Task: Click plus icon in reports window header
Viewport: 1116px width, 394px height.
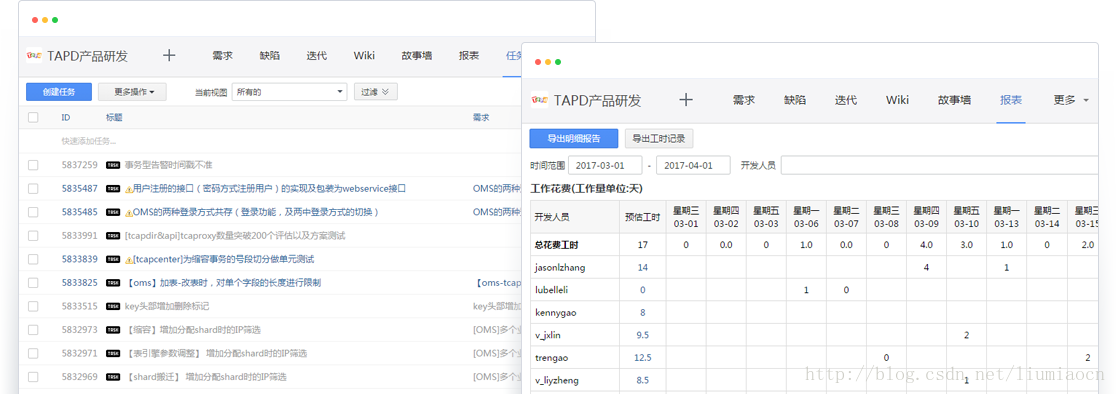Action: point(686,100)
